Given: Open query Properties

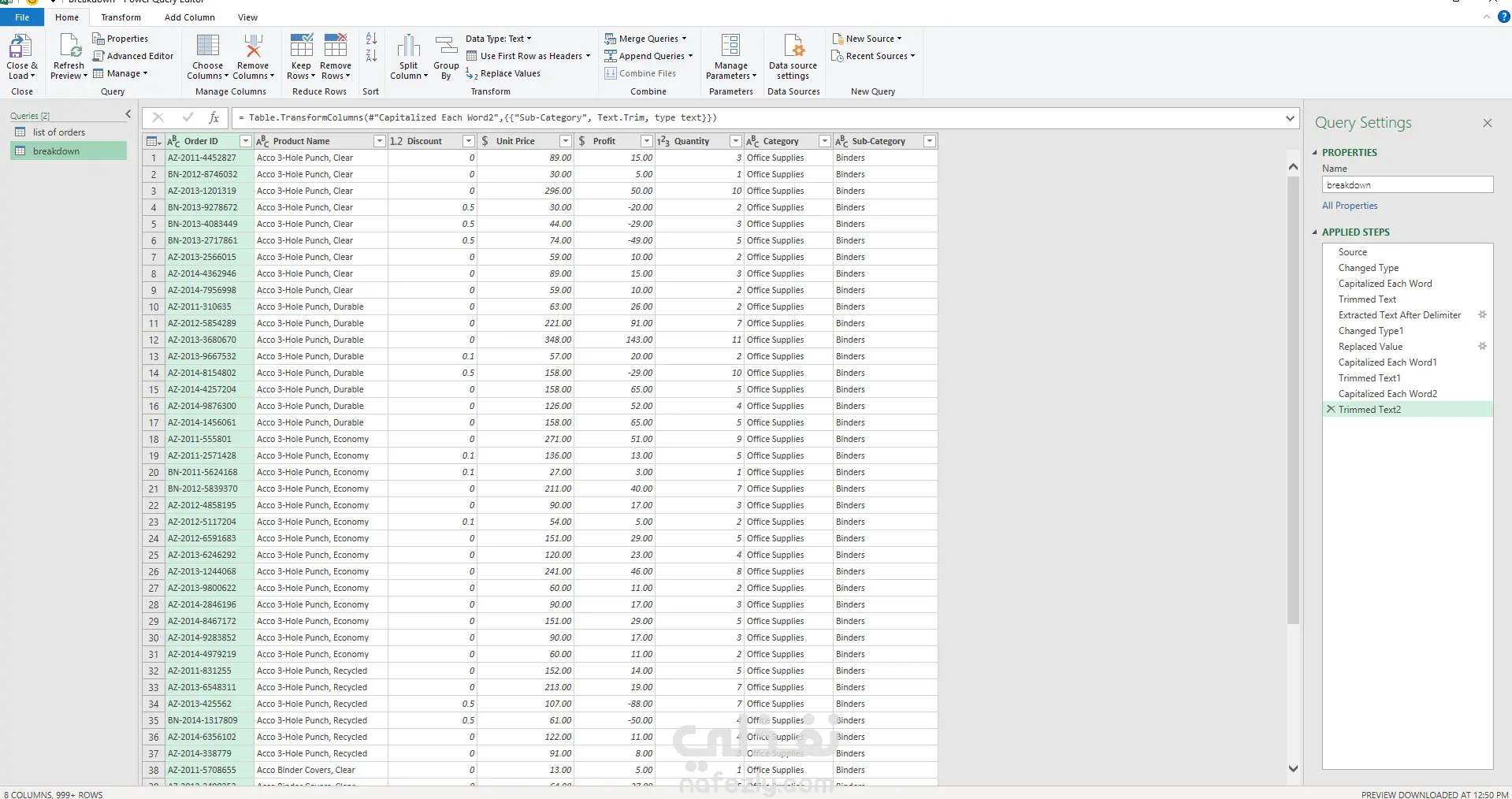Looking at the screenshot, I should point(121,39).
